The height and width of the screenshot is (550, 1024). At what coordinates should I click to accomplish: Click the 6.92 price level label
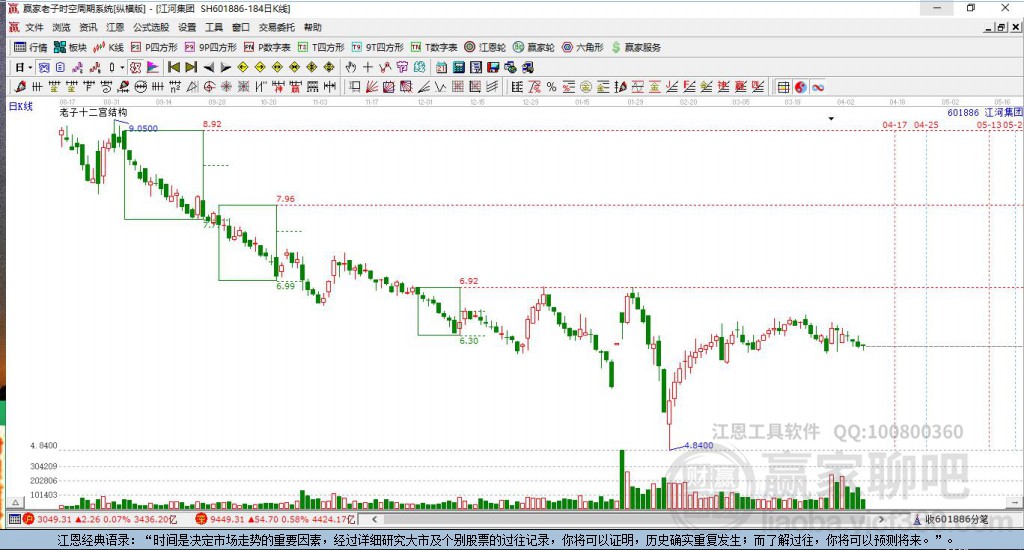469,282
